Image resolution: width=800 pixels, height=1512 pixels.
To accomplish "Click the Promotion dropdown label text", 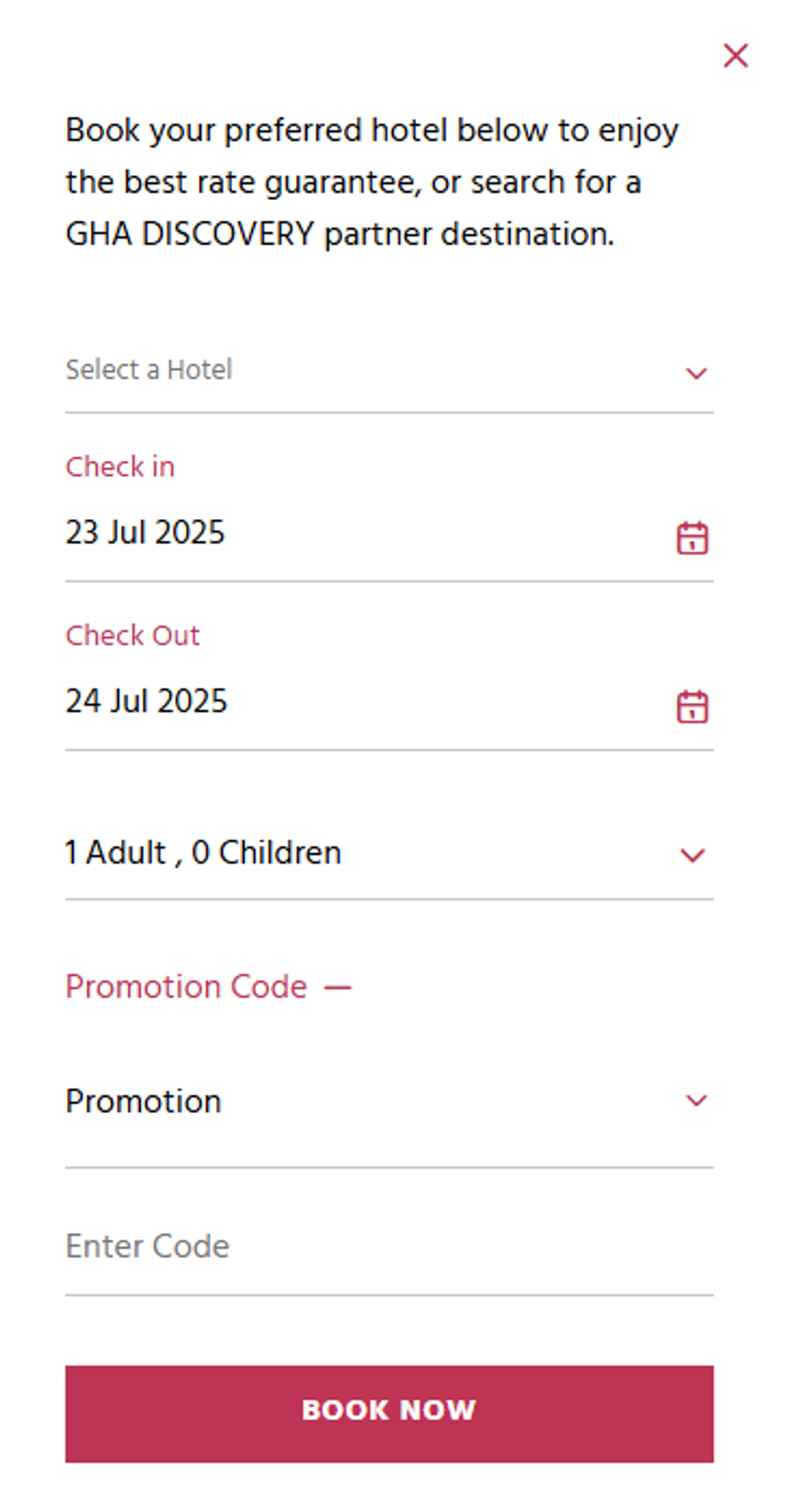I will point(143,1102).
